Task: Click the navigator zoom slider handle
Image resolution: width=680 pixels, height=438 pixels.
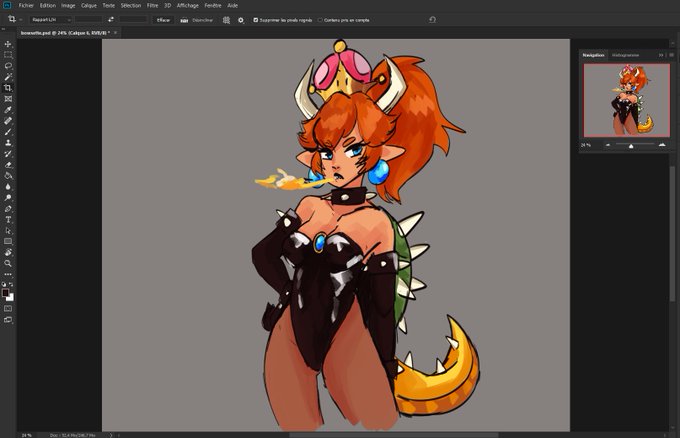Action: tap(631, 146)
